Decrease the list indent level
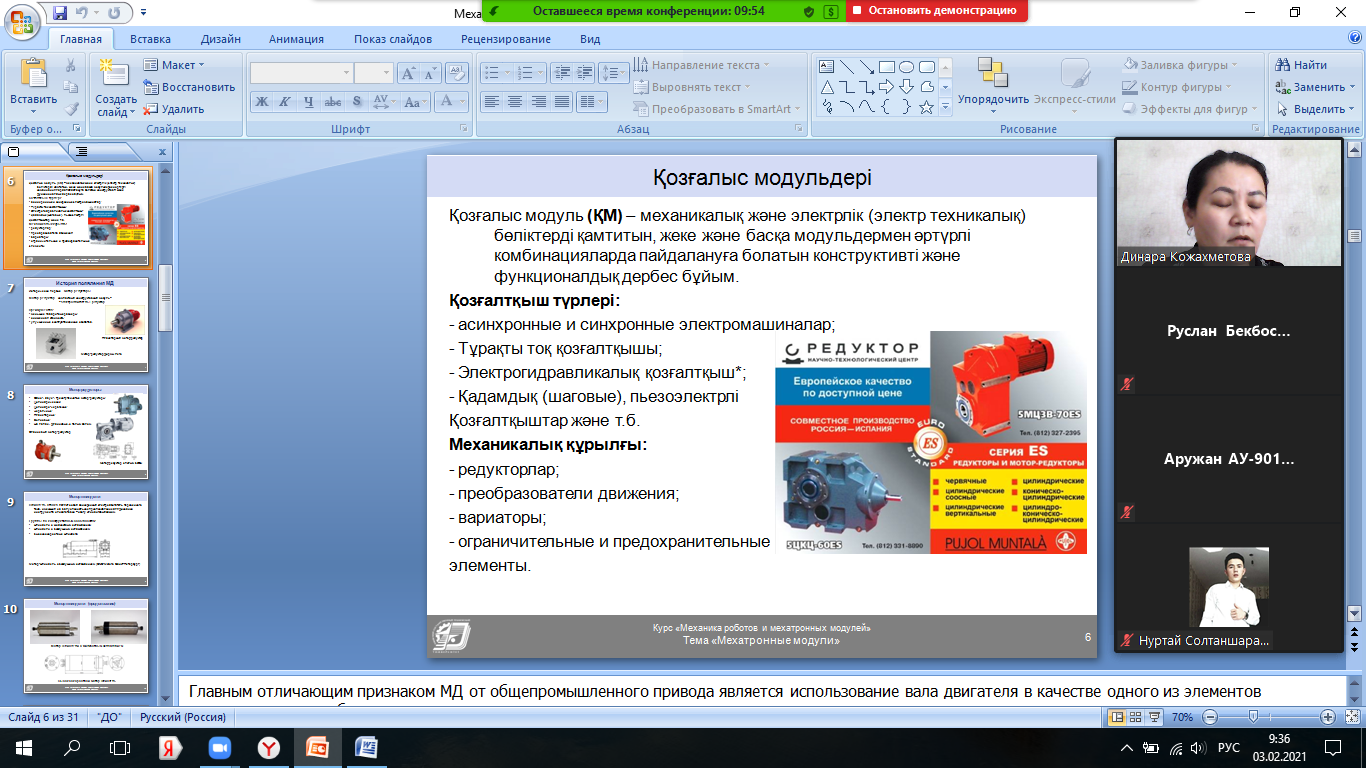Image resolution: width=1366 pixels, height=768 pixels. coord(560,73)
